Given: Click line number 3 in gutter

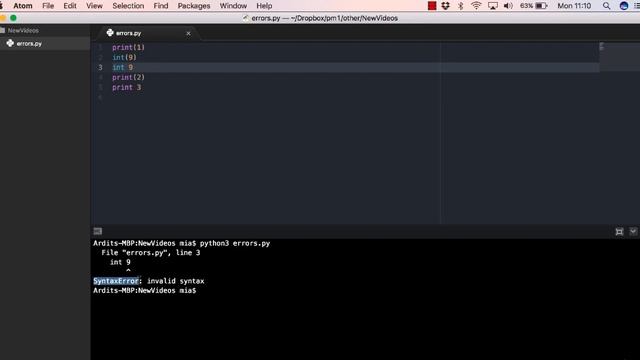Looking at the screenshot, I should (100, 67).
